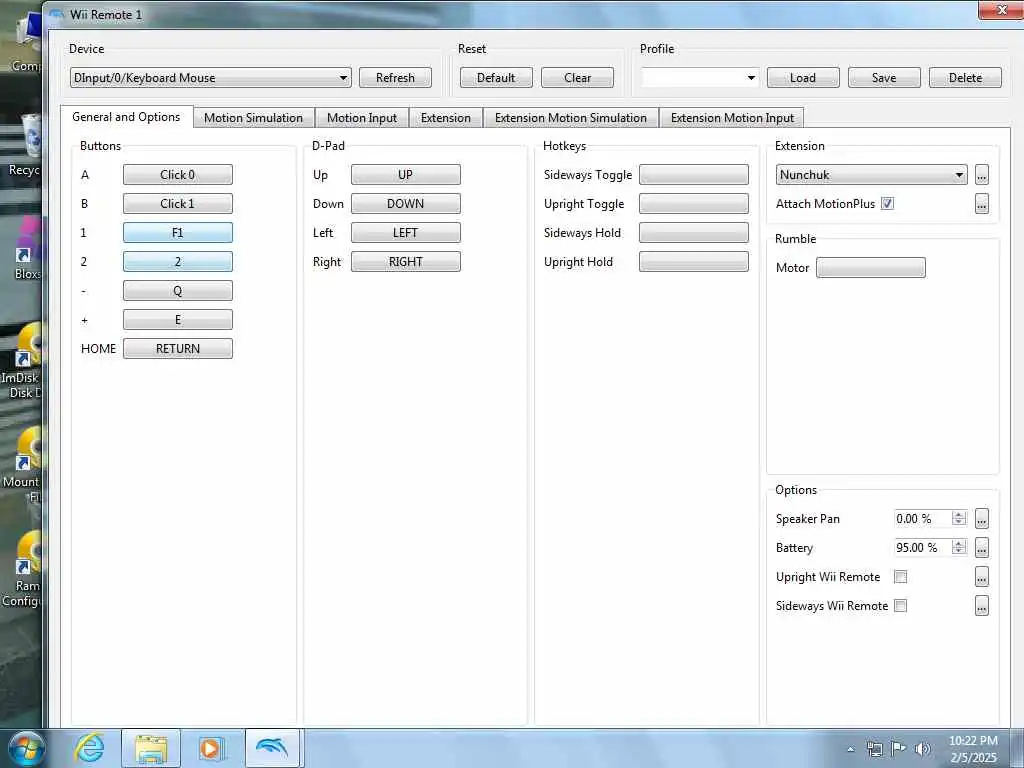The image size is (1024, 768).
Task: Select Extension Motion Input tab
Action: coord(732,118)
